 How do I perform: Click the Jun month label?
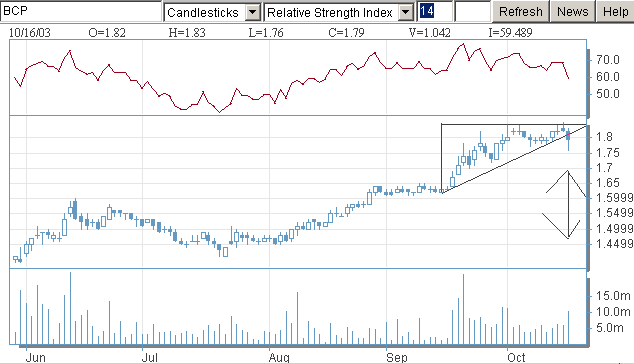click(x=36, y=358)
